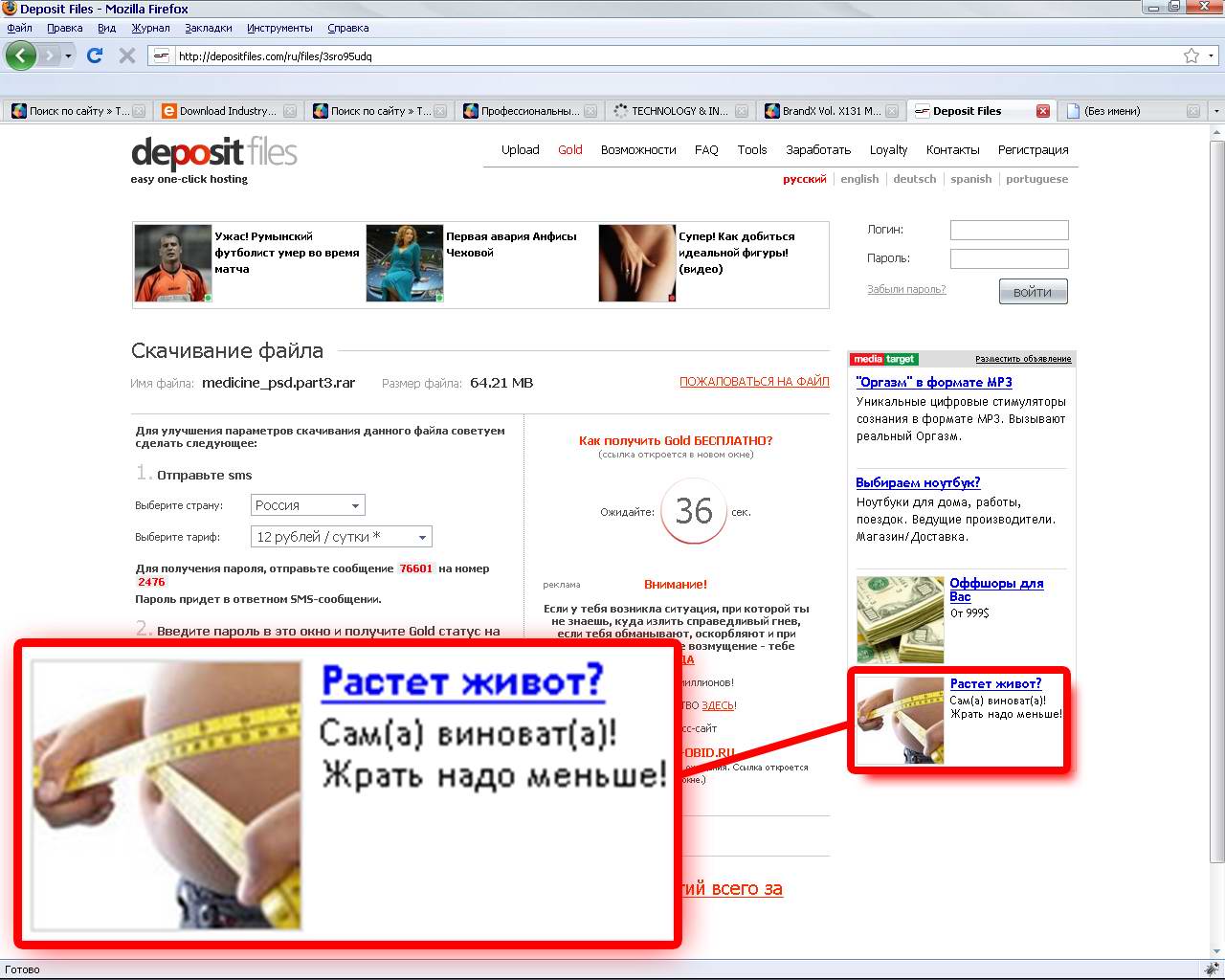Open the Выбираем ноутбук? ad link
The height and width of the screenshot is (980, 1225).
(918, 482)
